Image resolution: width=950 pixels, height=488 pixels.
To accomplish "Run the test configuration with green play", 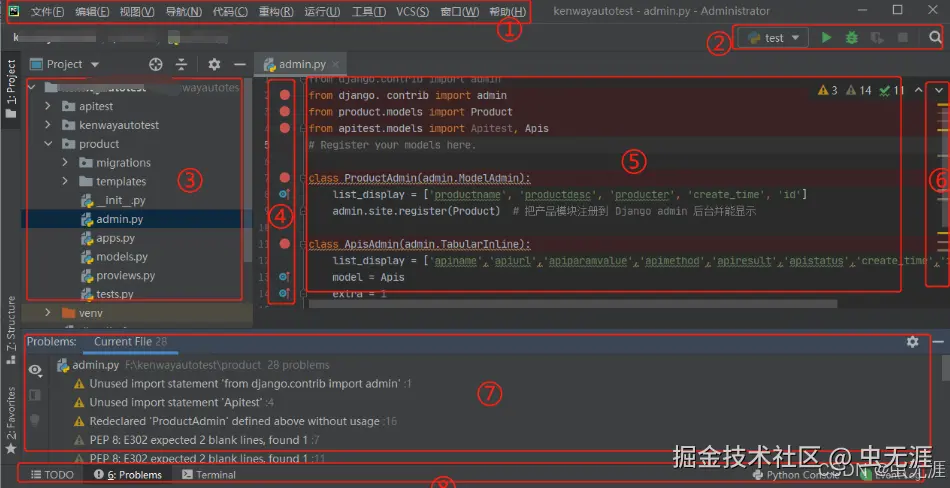I will pyautogui.click(x=826, y=38).
